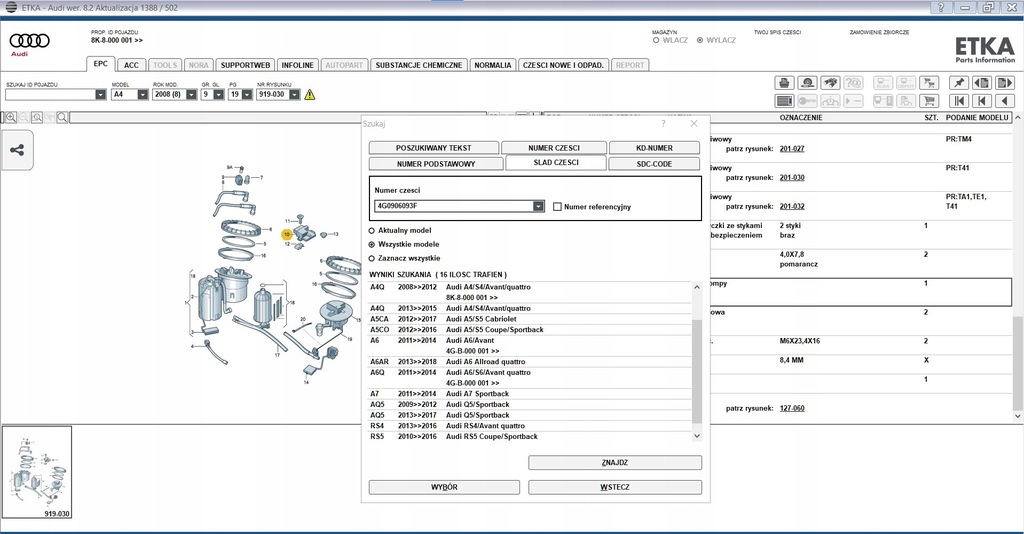This screenshot has height=534, width=1024.
Task: Open the Rok mod. 2008 (8) dropdown
Action: point(191,95)
